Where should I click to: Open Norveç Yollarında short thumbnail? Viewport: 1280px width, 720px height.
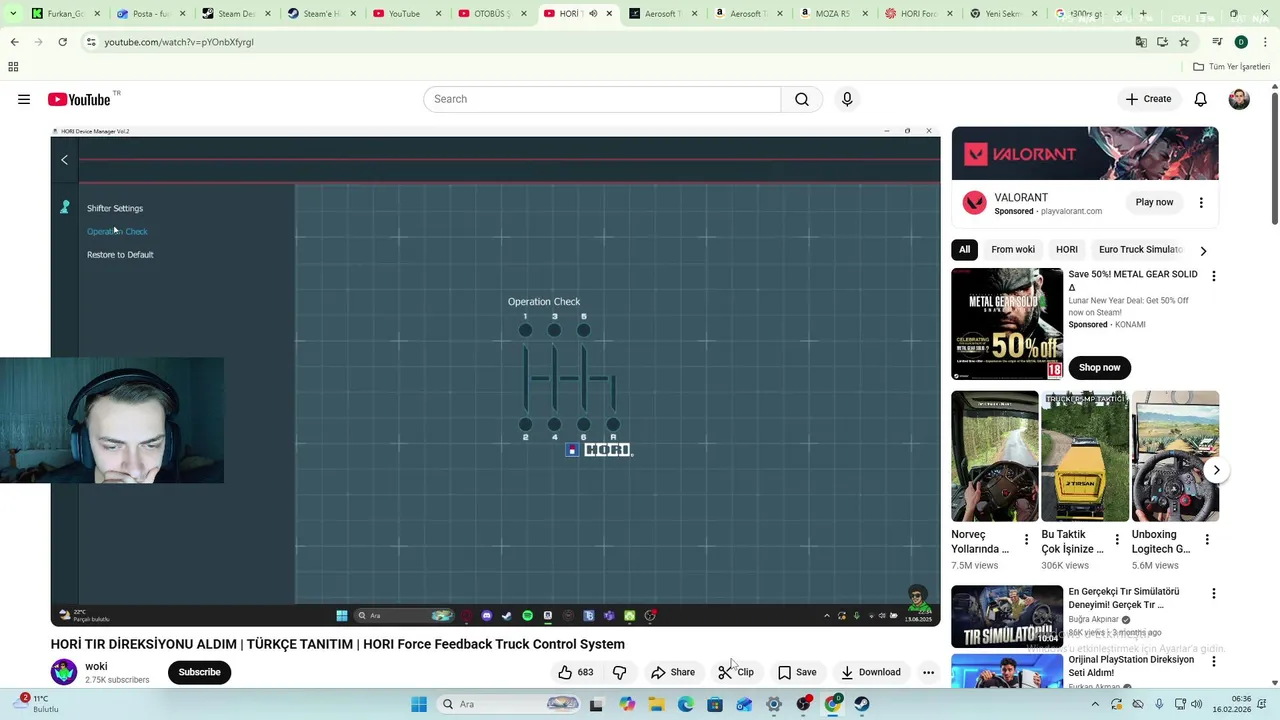pyautogui.click(x=995, y=456)
